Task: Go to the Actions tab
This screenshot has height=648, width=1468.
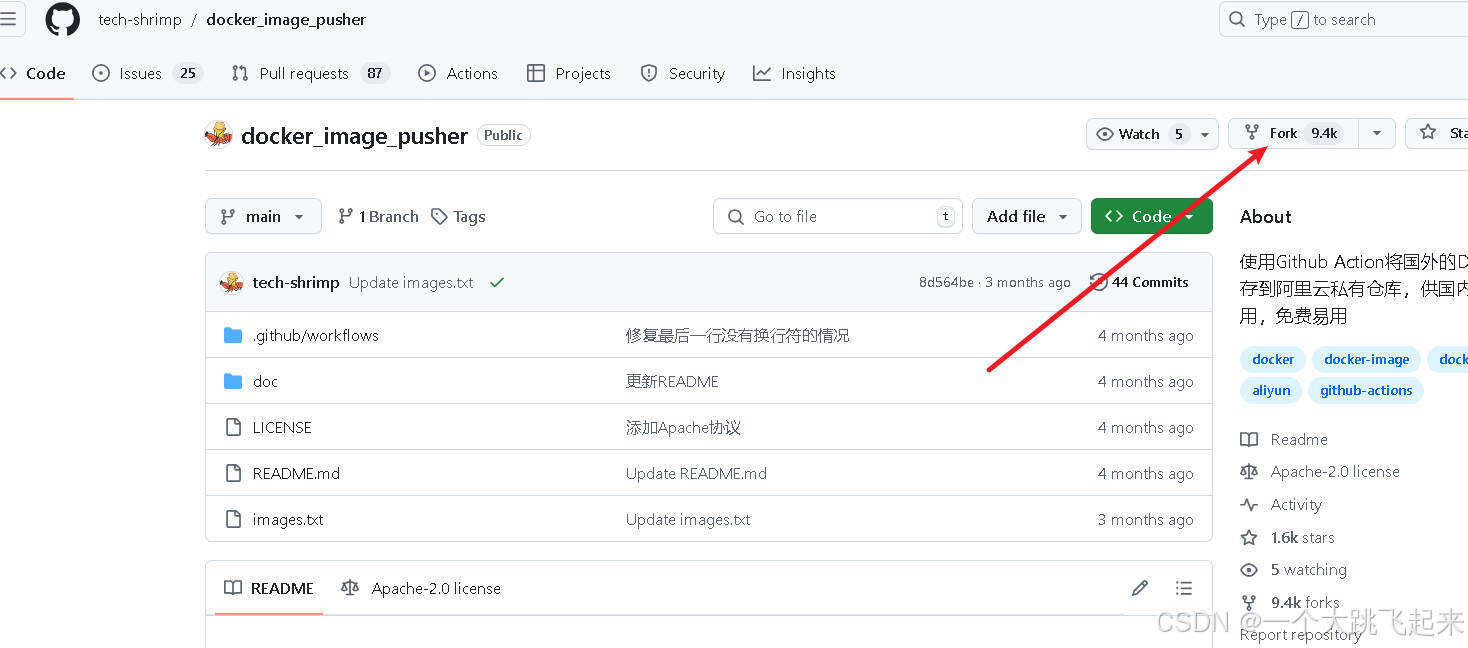Action: click(458, 74)
